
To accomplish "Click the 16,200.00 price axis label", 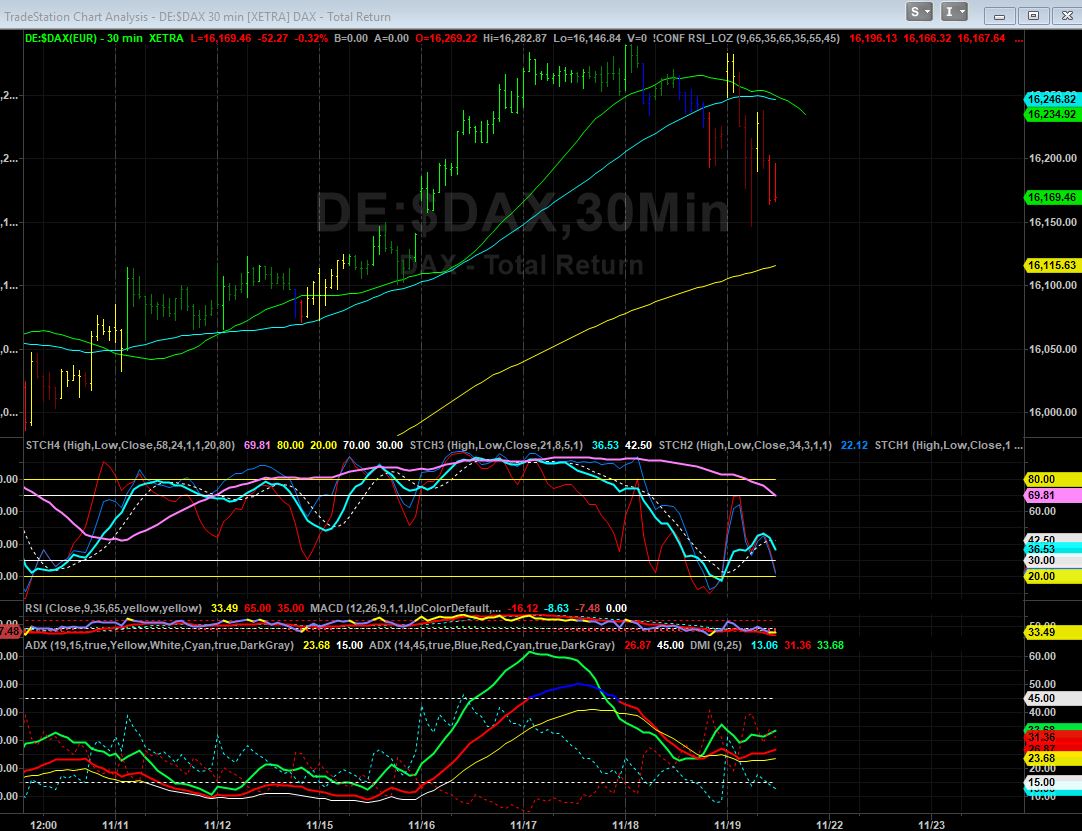I will pos(1052,158).
